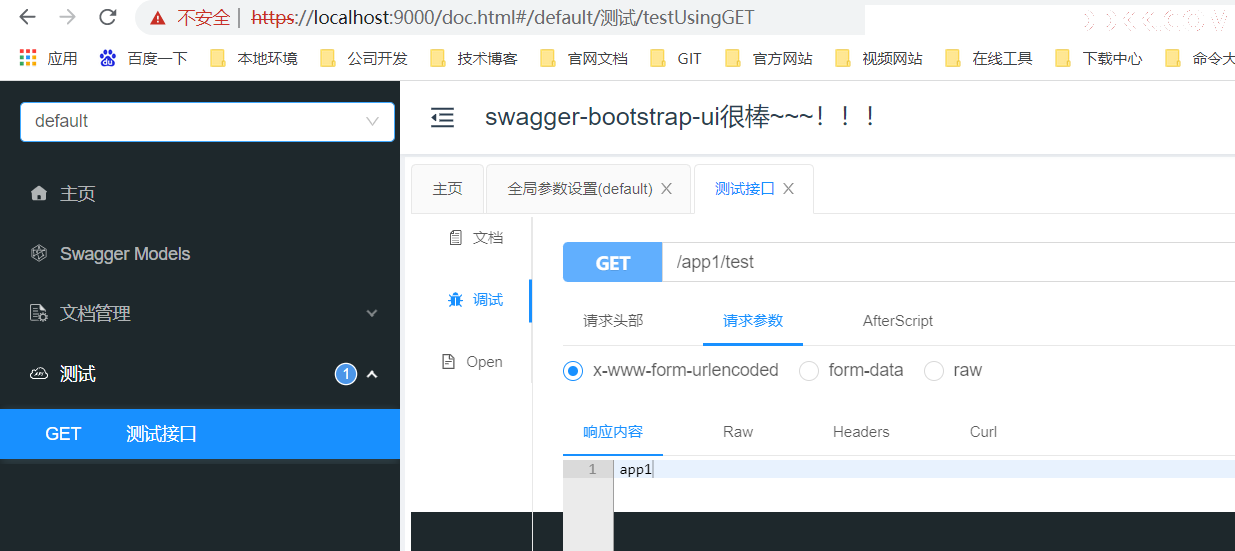Screen dimensions: 1235x551
Task: Click the address bar URL
Action: click(502, 18)
